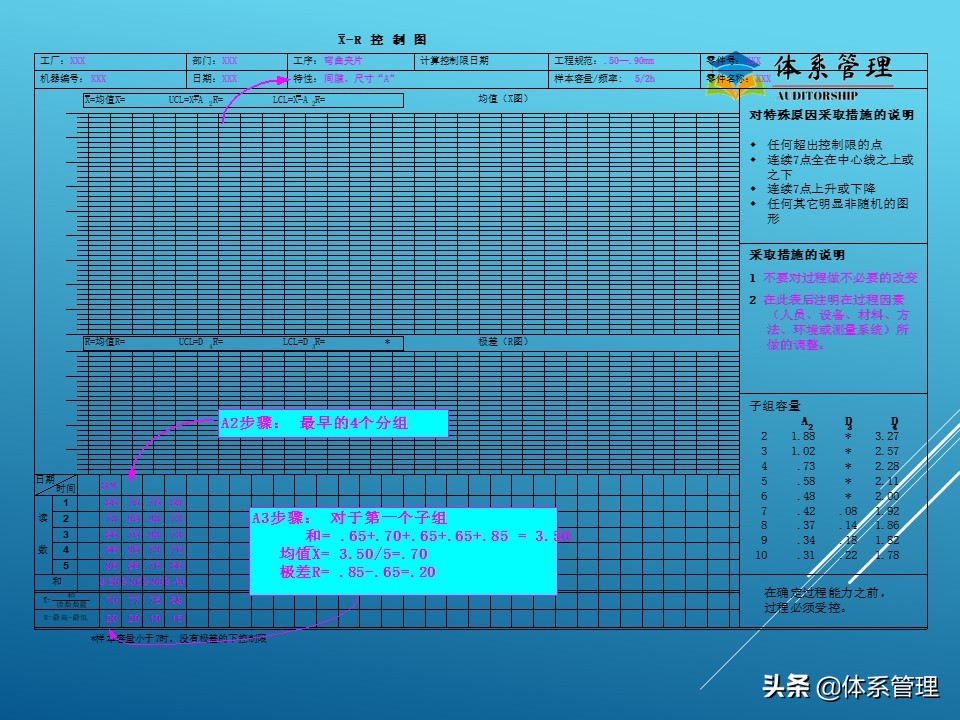This screenshot has height=720, width=960.
Task: Click the asterisk marker in the R图 header row
Action: click(388, 342)
